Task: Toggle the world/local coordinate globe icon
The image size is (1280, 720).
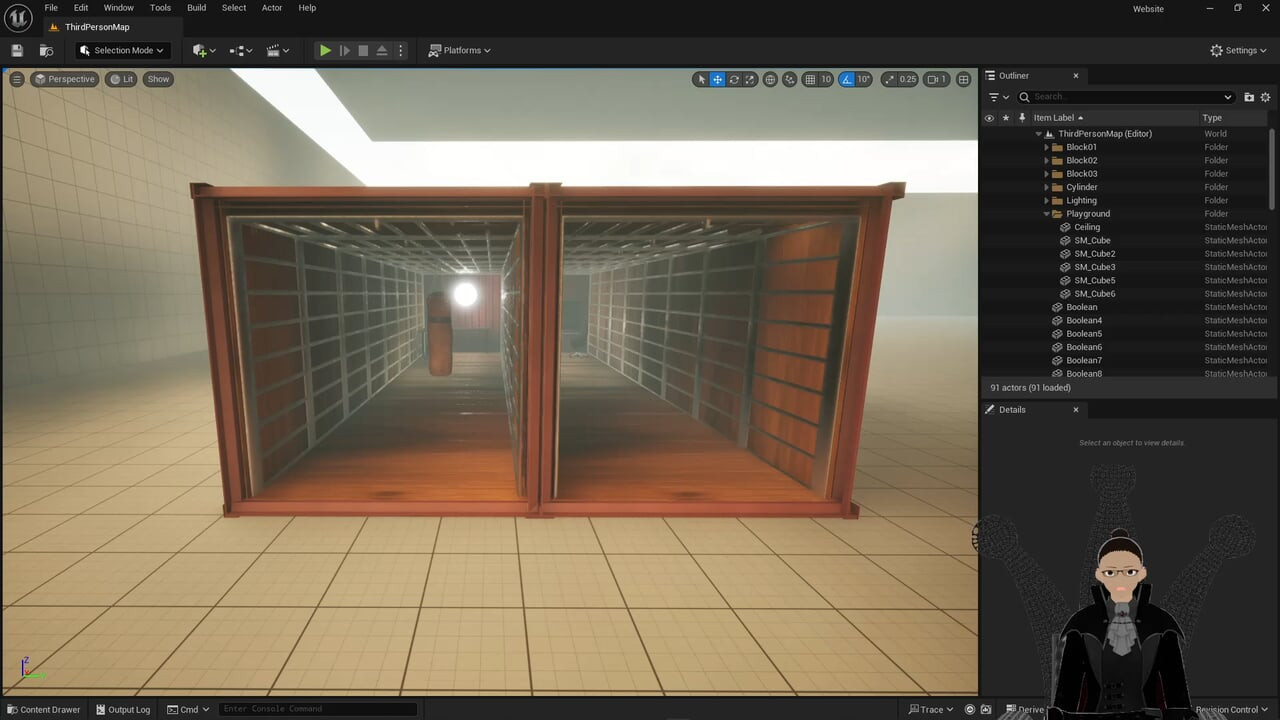Action: [x=770, y=79]
